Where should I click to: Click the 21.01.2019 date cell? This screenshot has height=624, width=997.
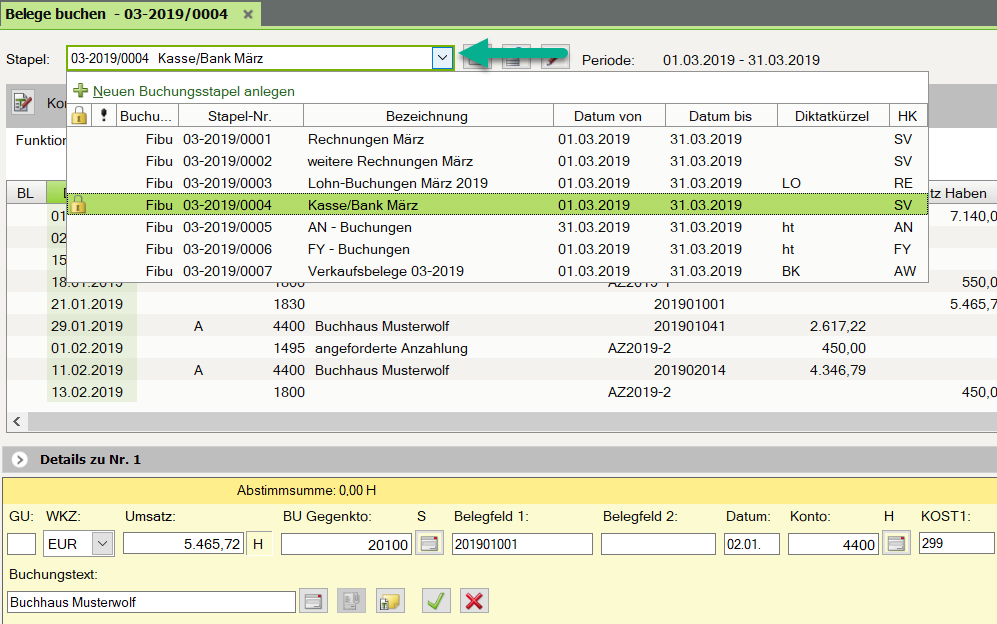point(87,304)
